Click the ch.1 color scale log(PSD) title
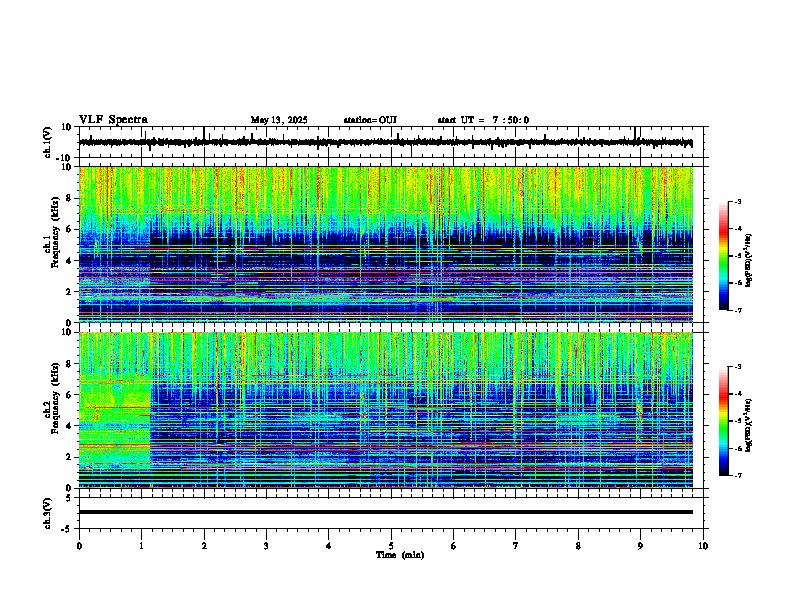792x612 pixels. (749, 260)
